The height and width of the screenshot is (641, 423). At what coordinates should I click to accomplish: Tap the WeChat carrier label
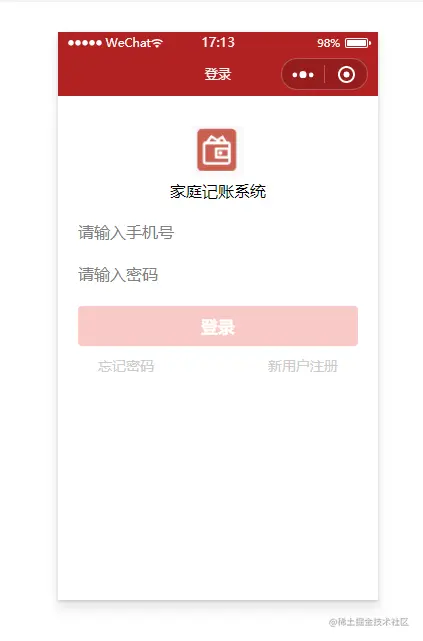click(128, 43)
